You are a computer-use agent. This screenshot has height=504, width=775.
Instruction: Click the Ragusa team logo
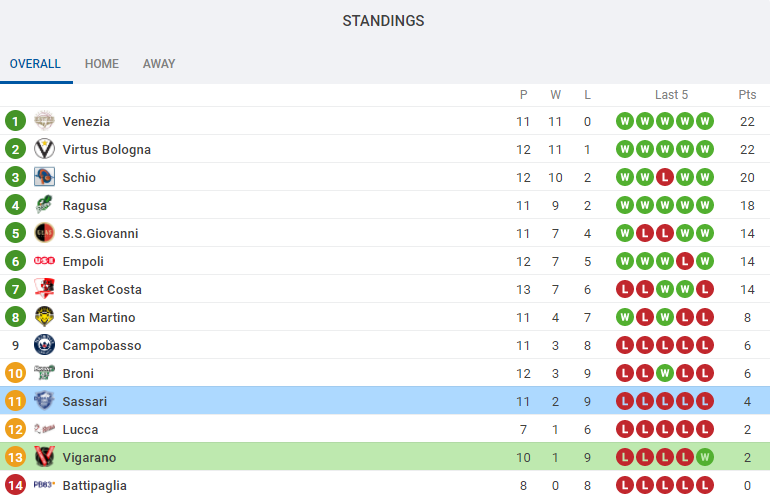(x=44, y=205)
